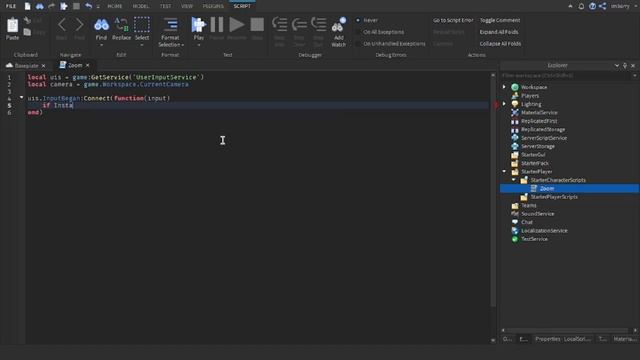Click the Undo arrow in quick access bar
This screenshot has height=360, width=640.
click(x=89, y=6)
